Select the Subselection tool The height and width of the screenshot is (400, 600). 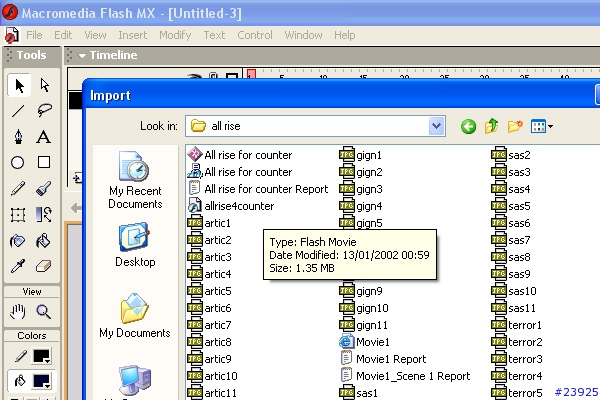44,85
